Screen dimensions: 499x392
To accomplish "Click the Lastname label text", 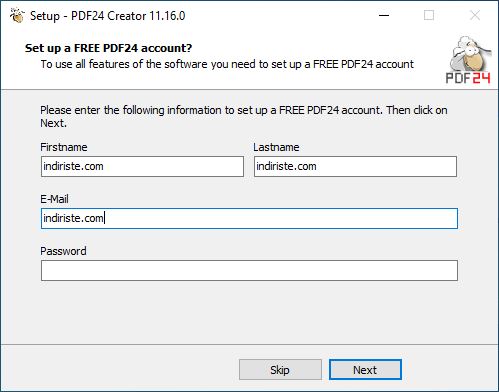I will tap(276, 147).
